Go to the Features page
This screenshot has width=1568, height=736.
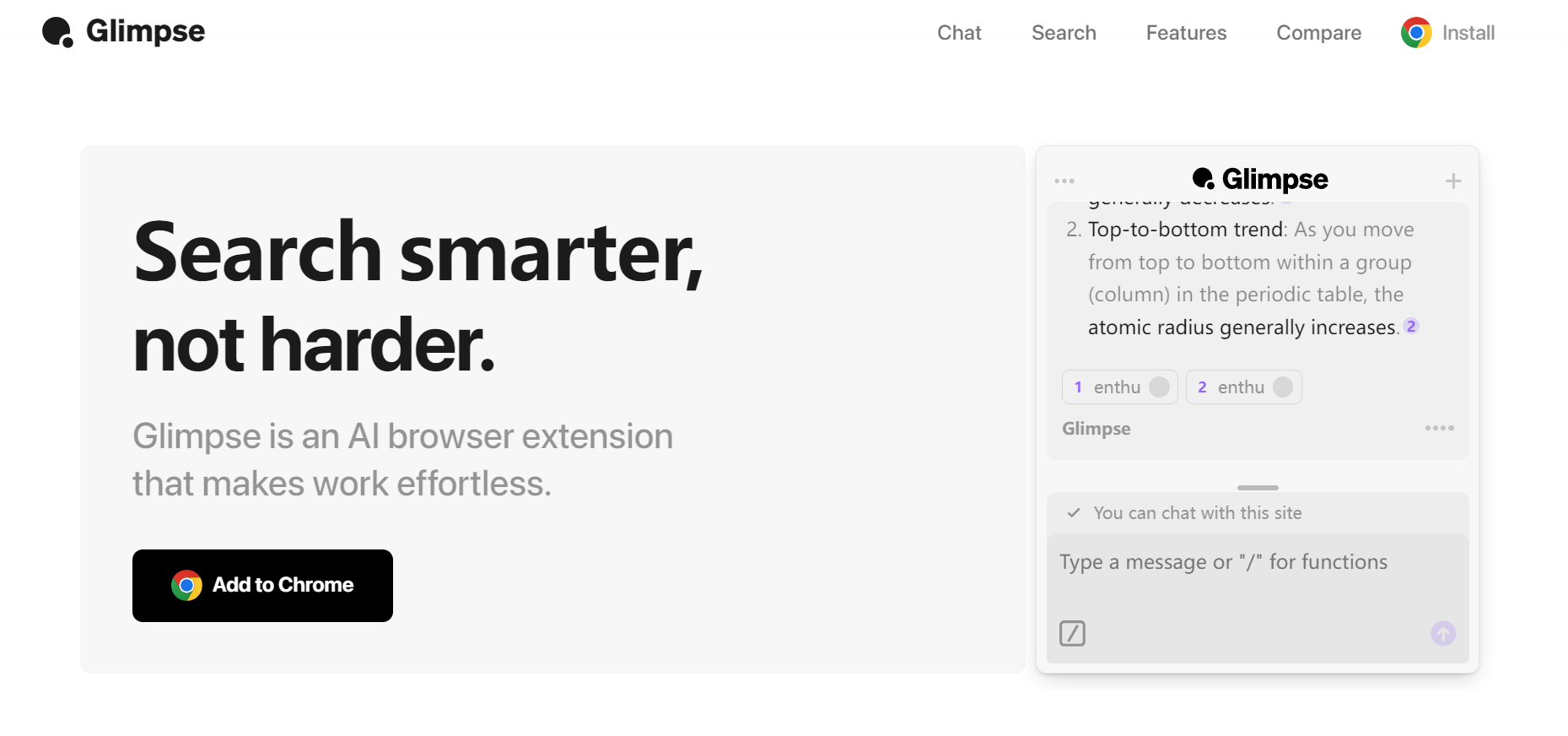click(x=1186, y=33)
